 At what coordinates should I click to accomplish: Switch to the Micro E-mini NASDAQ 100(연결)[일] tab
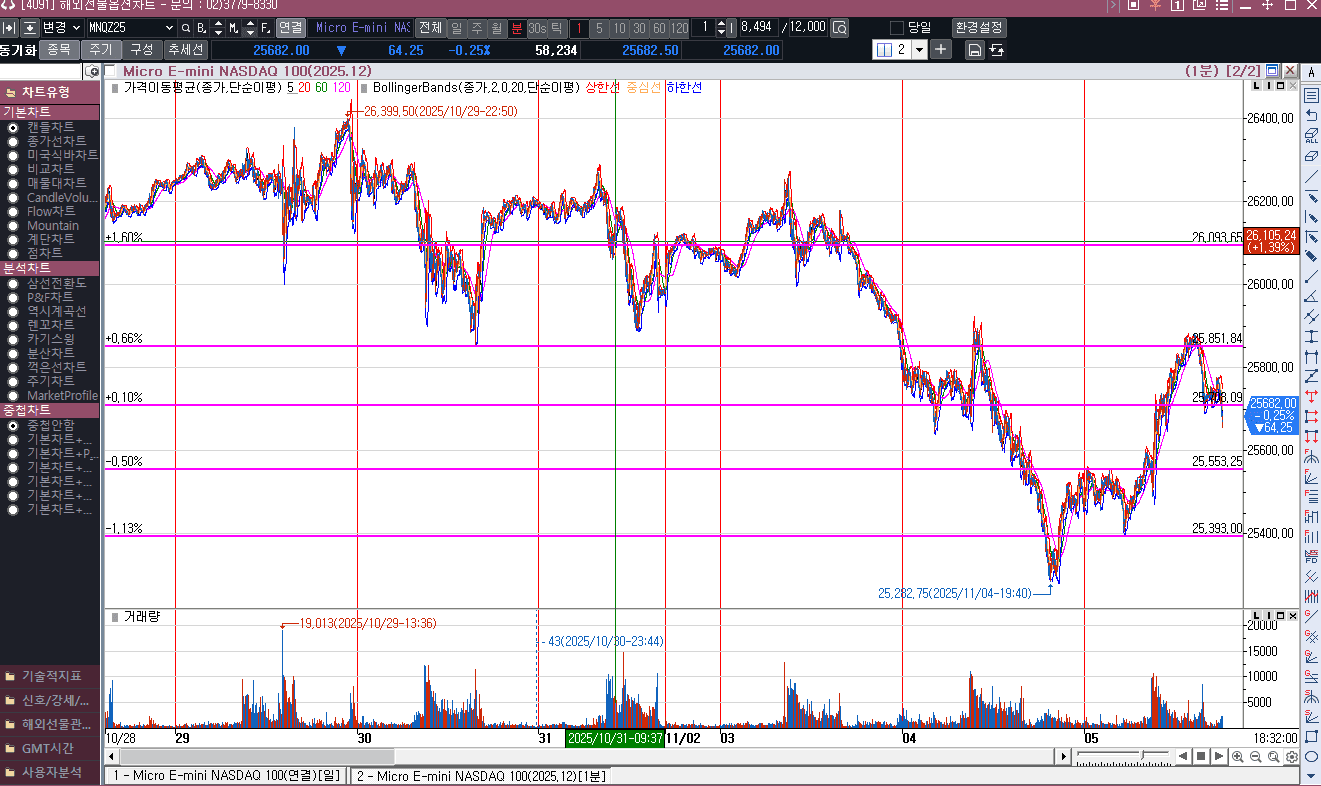tap(227, 776)
